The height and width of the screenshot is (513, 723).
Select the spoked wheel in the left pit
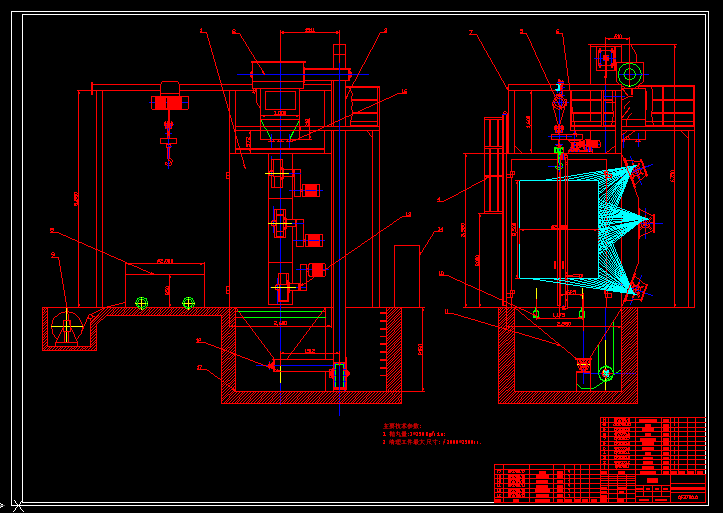coord(67,327)
